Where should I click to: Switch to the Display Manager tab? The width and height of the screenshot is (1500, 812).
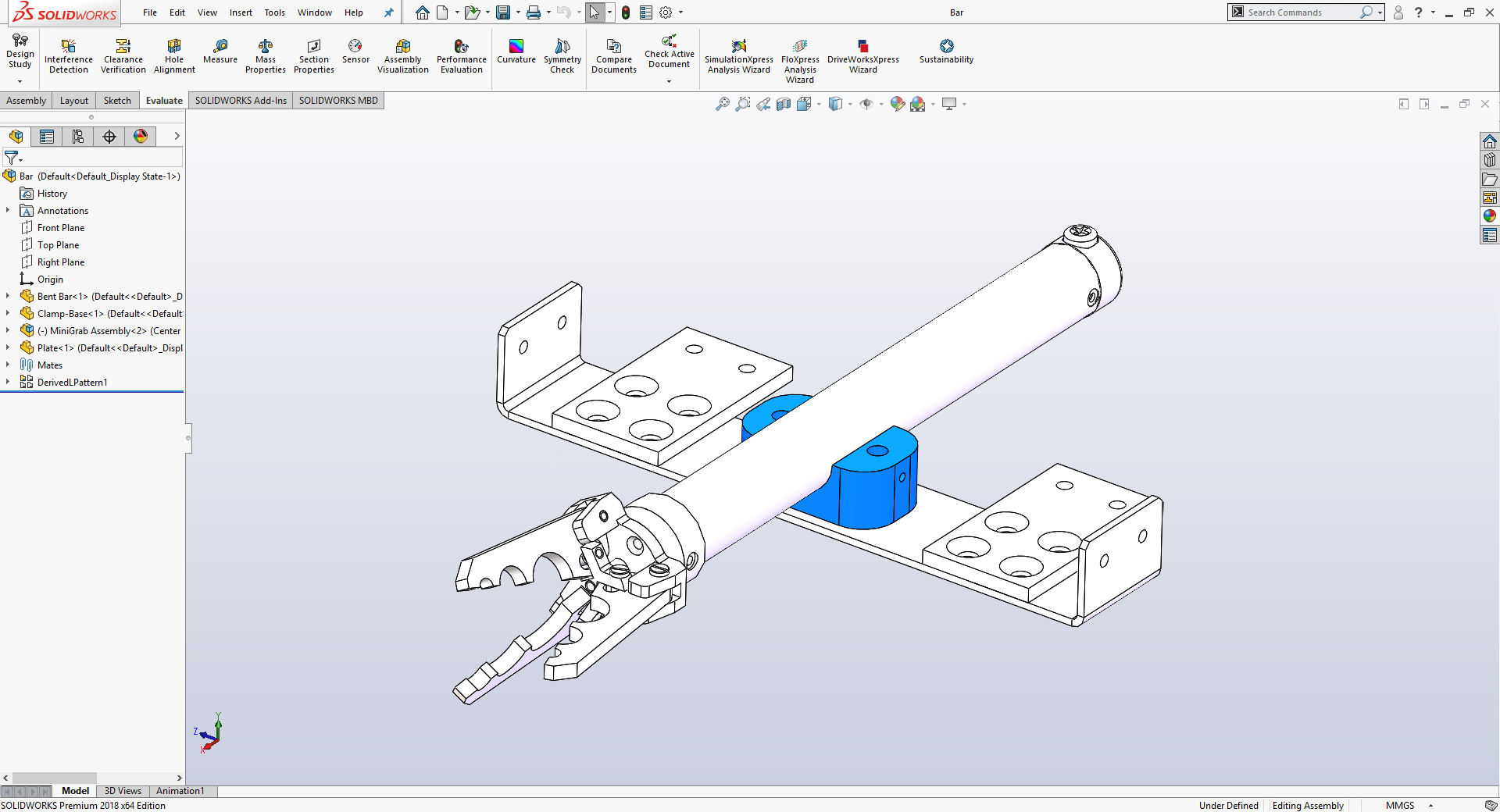coord(140,137)
